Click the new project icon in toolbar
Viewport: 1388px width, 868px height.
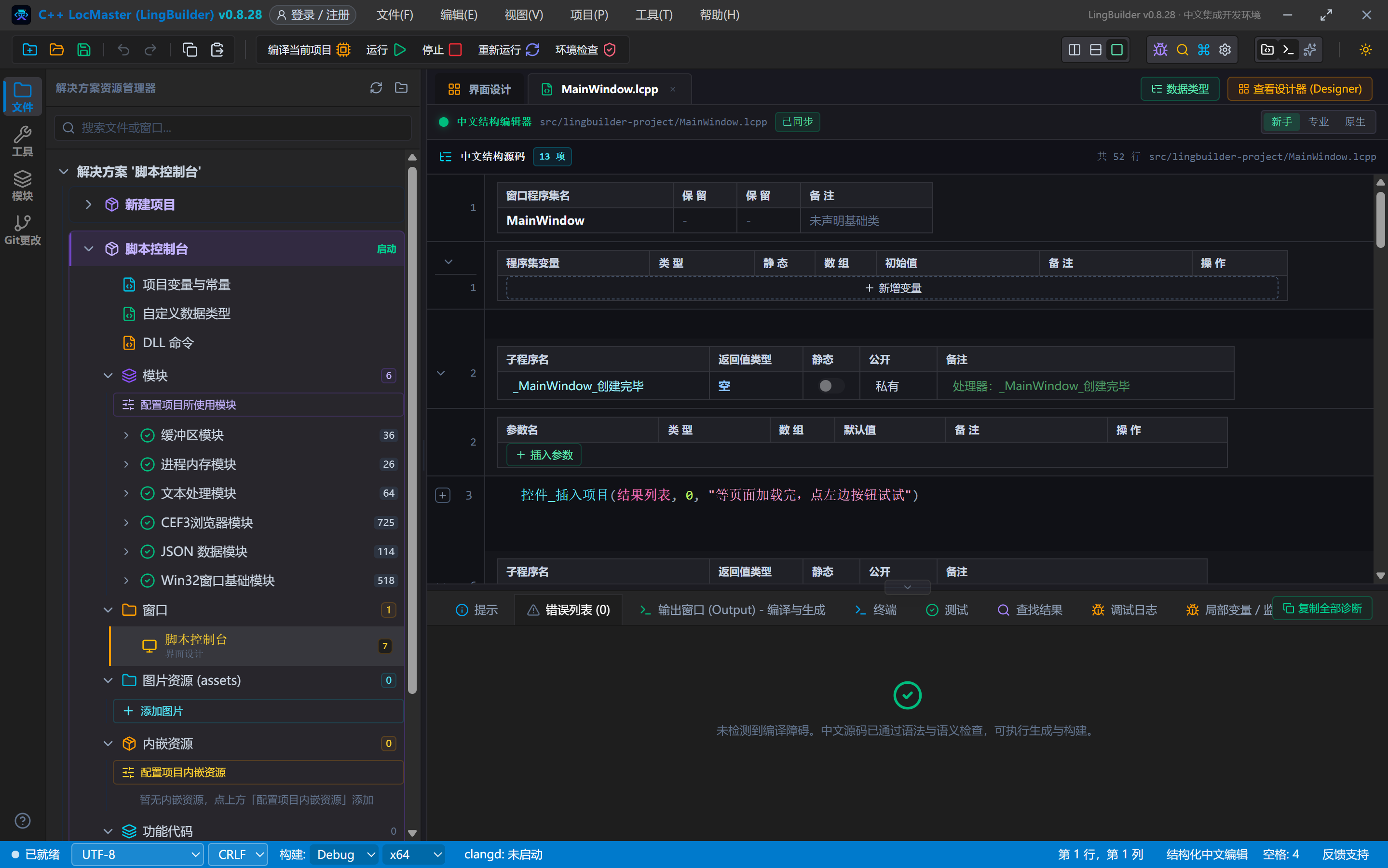click(29, 50)
